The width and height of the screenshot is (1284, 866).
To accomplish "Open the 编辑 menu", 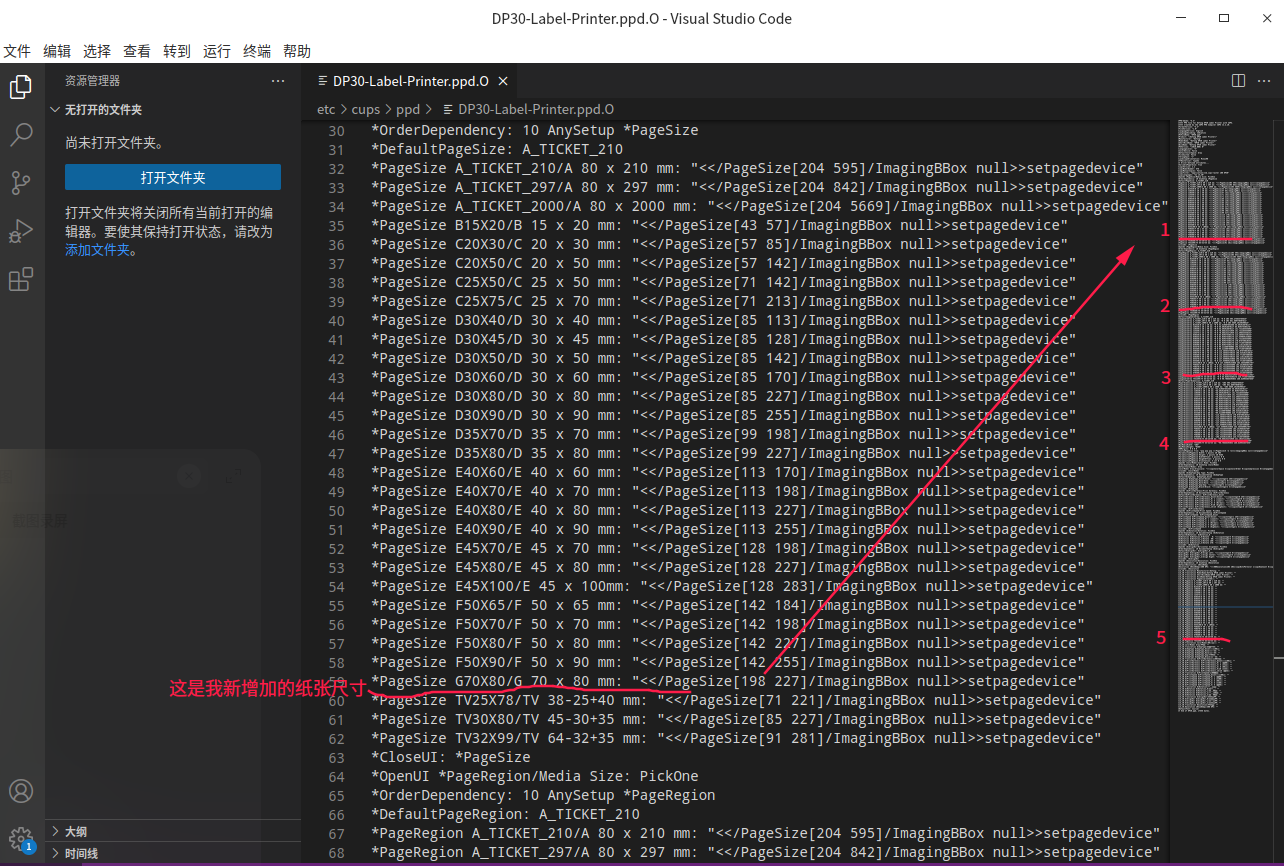I will tap(57, 51).
